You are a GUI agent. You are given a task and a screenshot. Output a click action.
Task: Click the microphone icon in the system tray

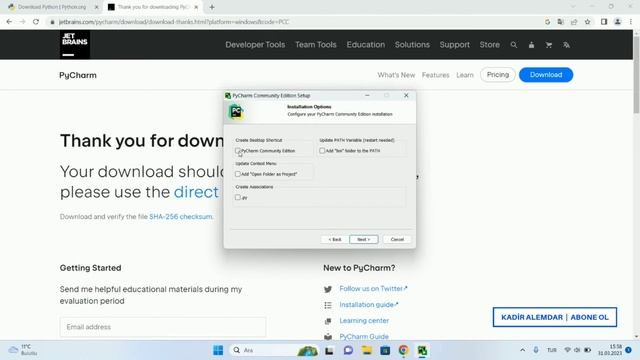point(536,350)
